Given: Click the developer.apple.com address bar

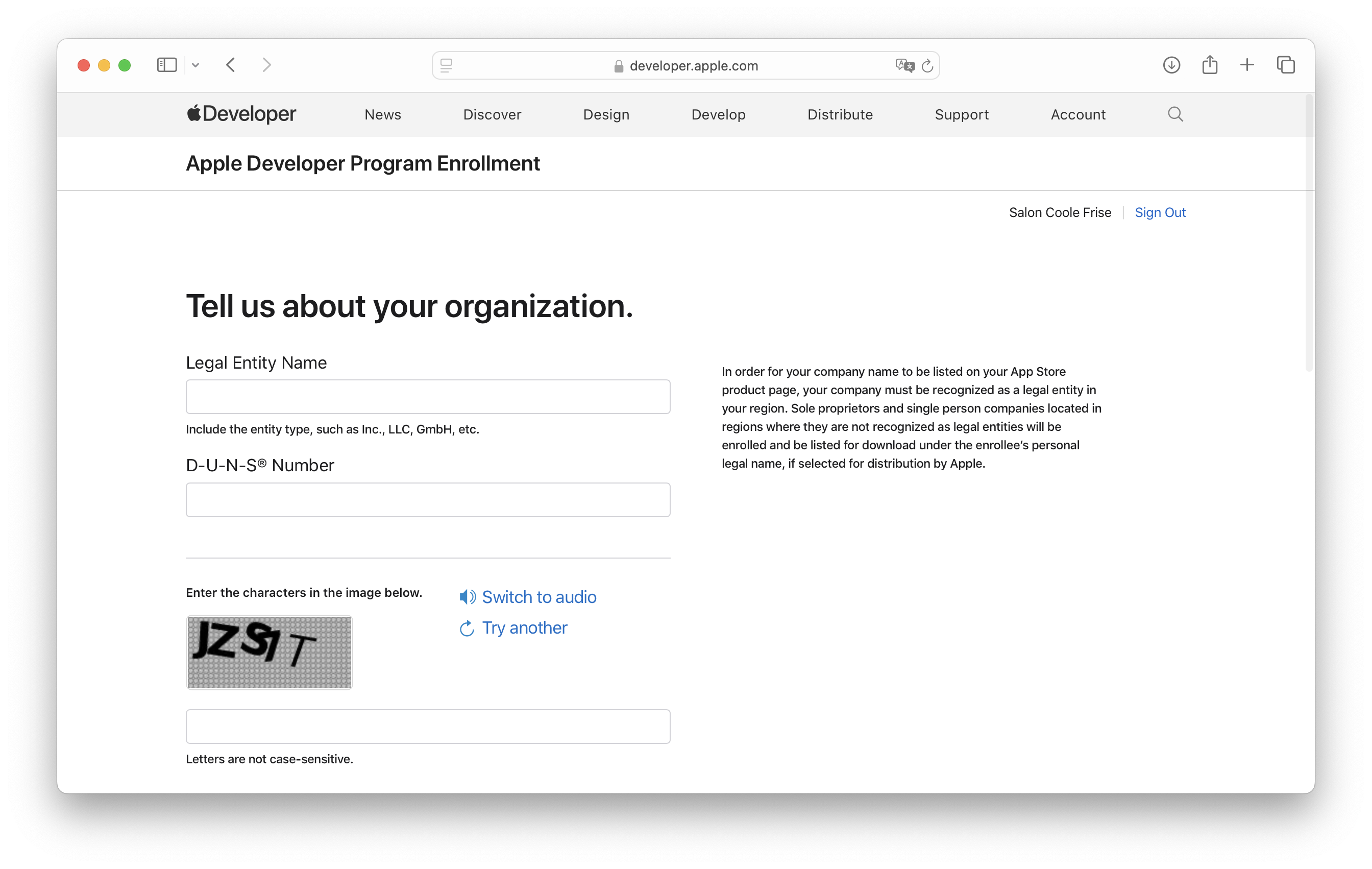Looking at the screenshot, I should click(685, 65).
